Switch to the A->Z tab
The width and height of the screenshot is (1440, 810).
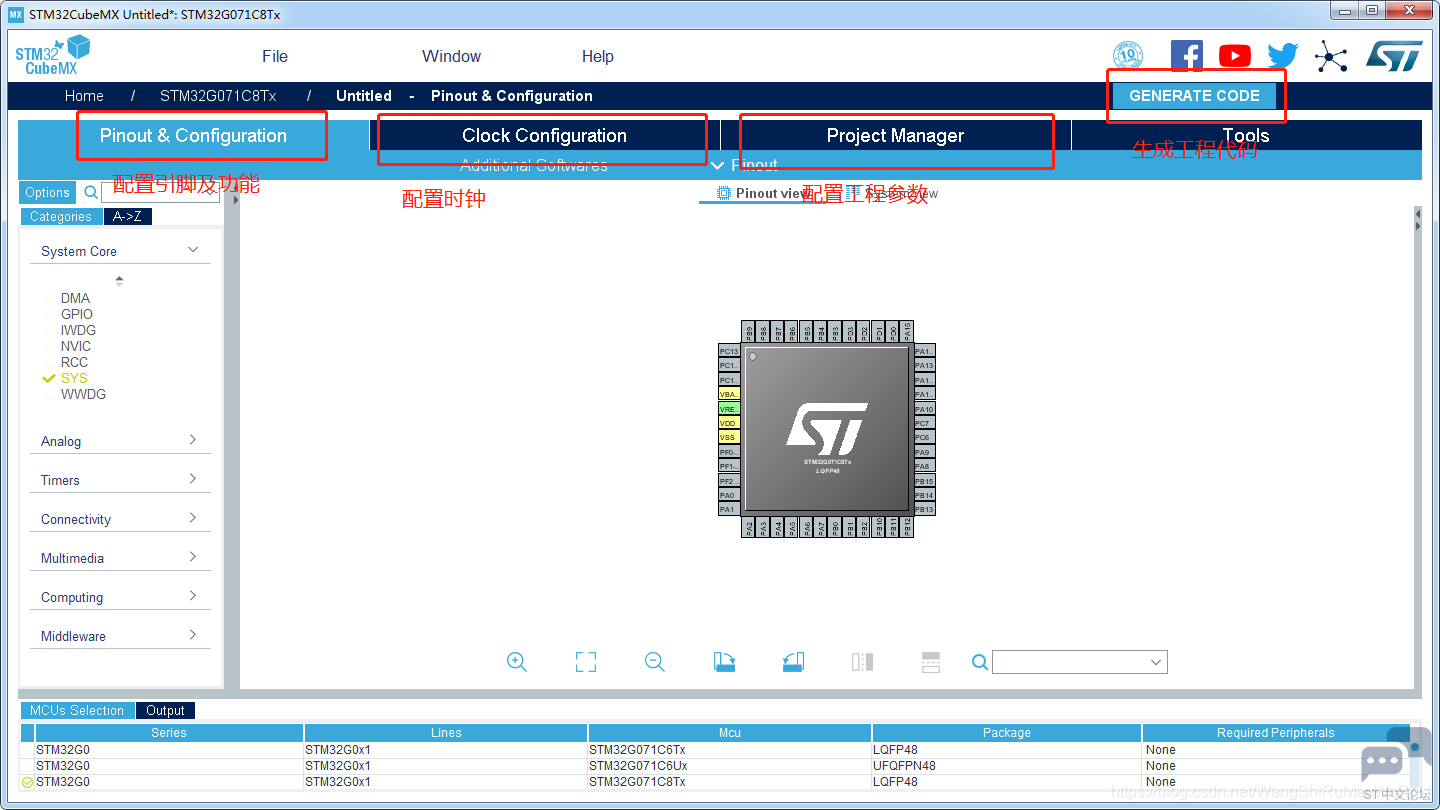pyautogui.click(x=127, y=217)
